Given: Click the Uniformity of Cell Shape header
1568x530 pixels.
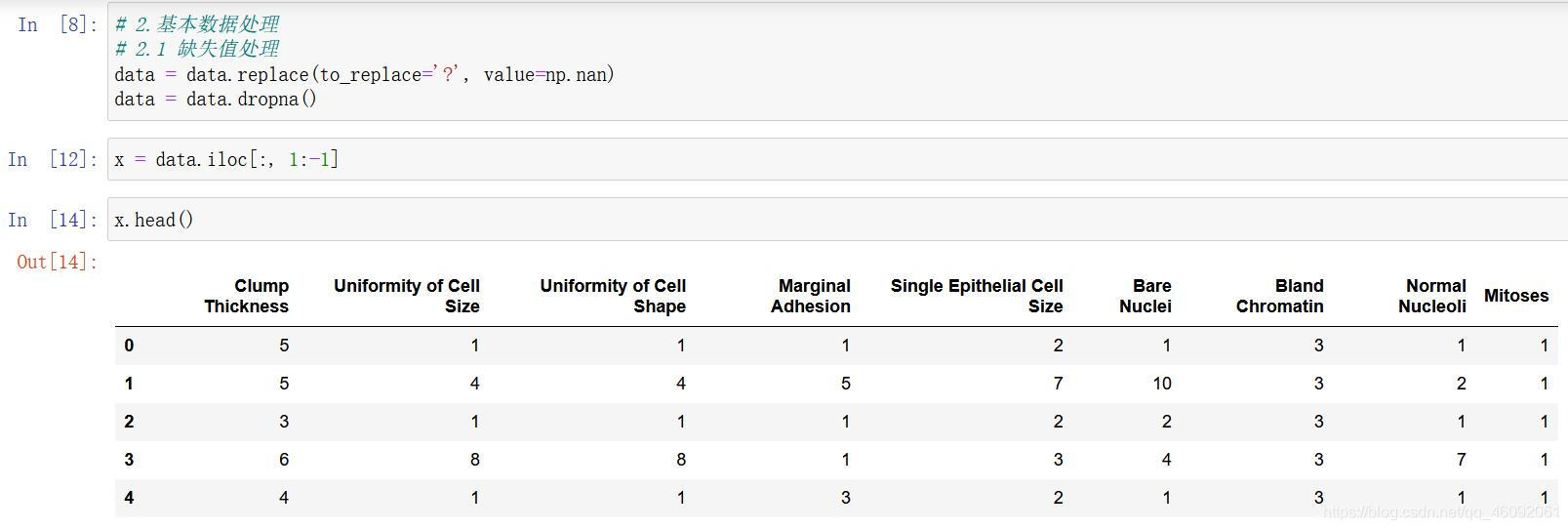Looking at the screenshot, I should (613, 296).
